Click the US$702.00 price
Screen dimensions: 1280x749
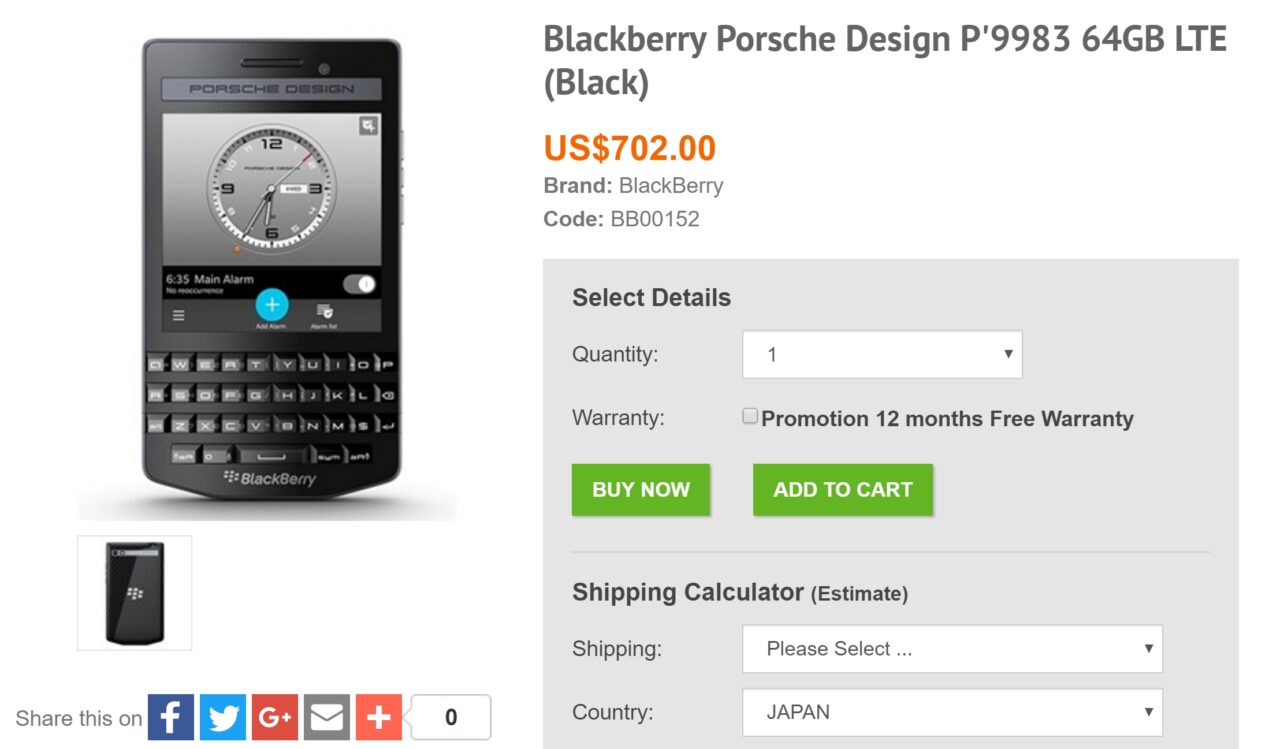click(630, 148)
